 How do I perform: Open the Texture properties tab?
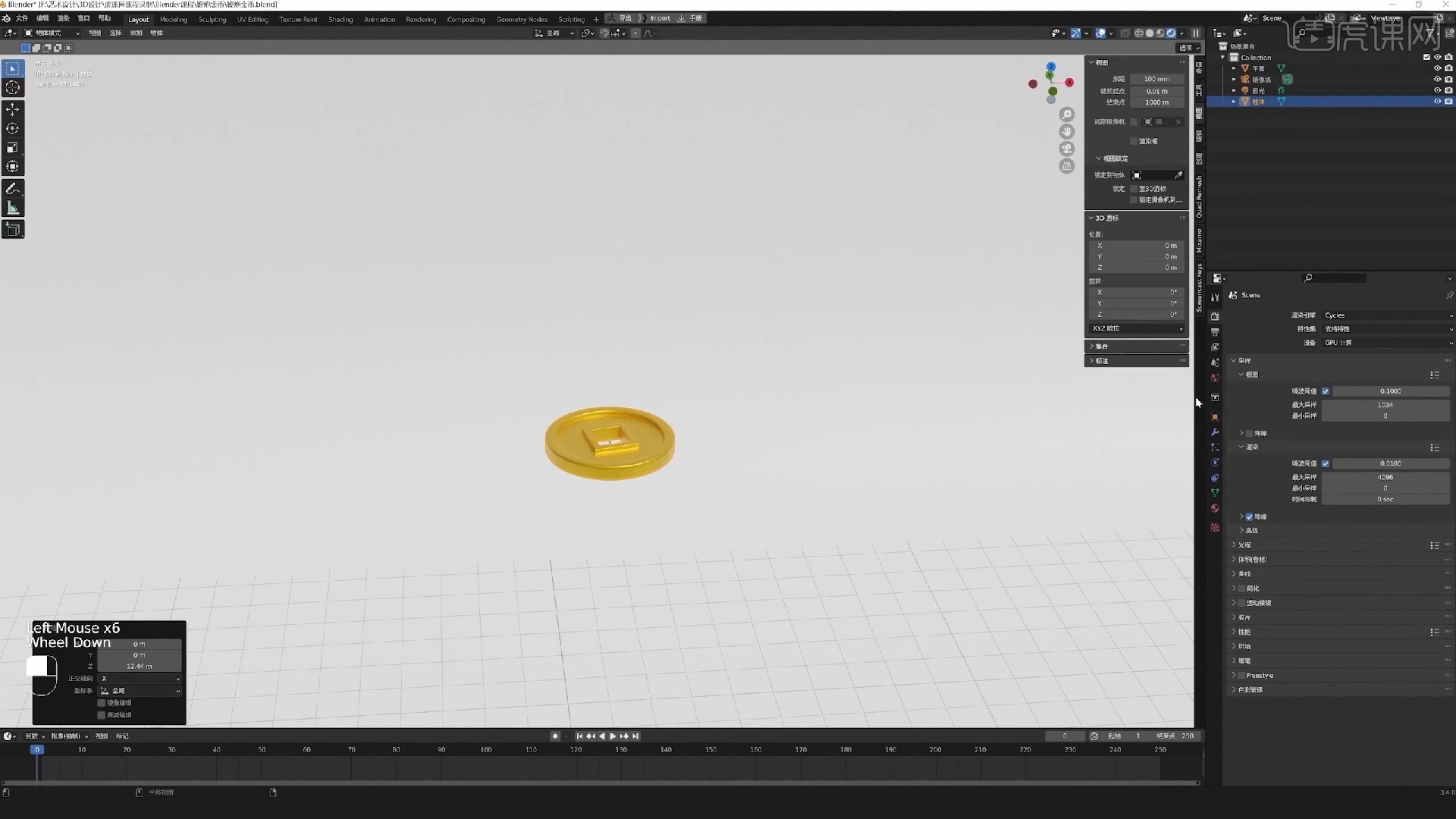1215,527
